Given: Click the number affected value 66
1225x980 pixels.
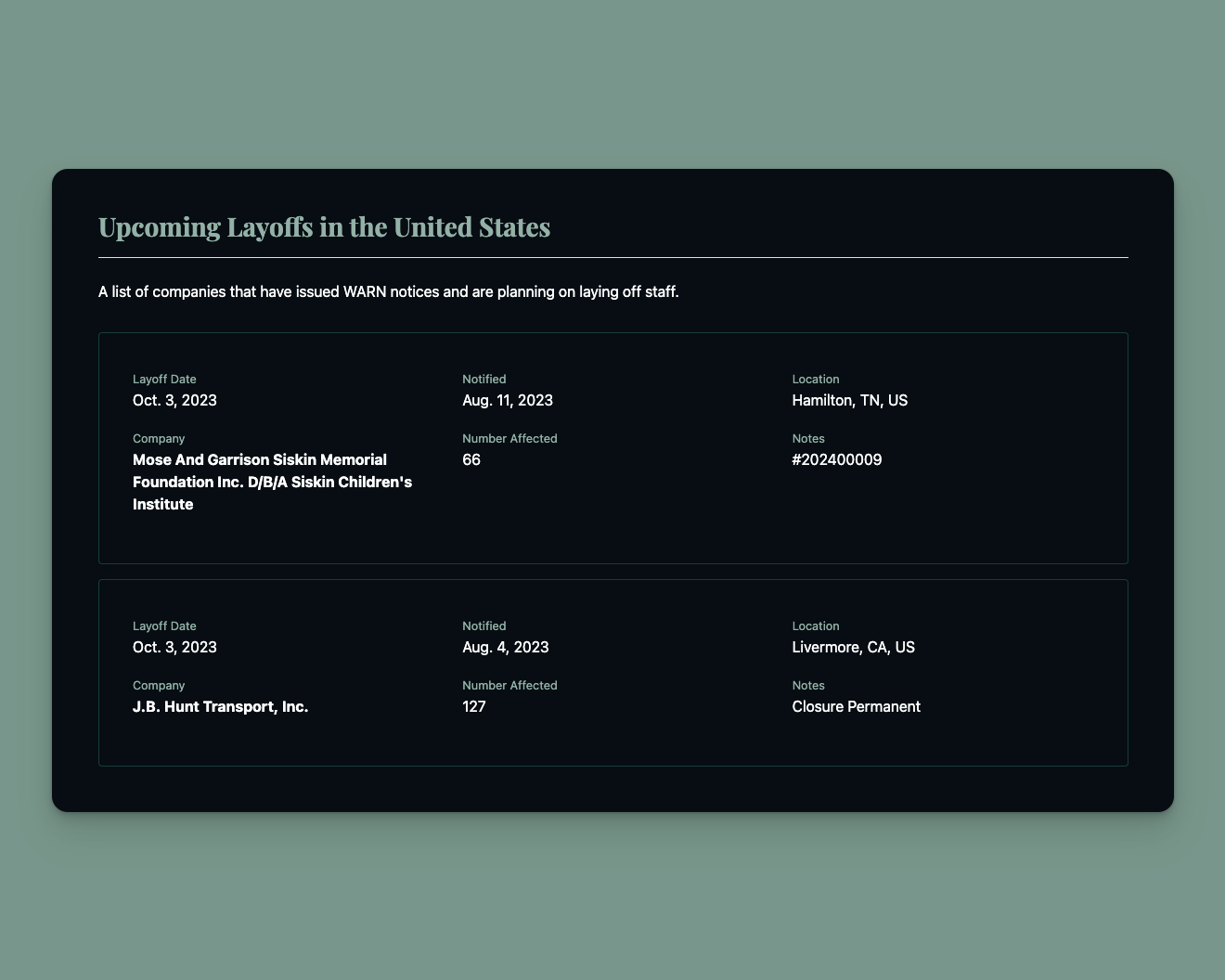Looking at the screenshot, I should [471, 459].
